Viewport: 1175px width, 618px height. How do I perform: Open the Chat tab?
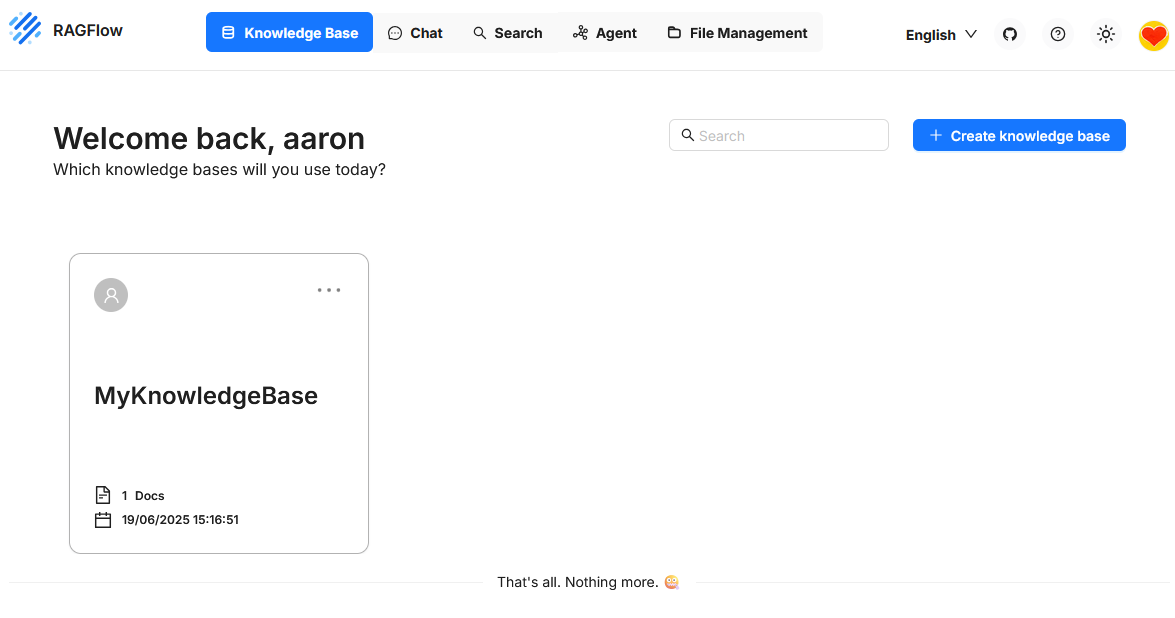[x=415, y=33]
